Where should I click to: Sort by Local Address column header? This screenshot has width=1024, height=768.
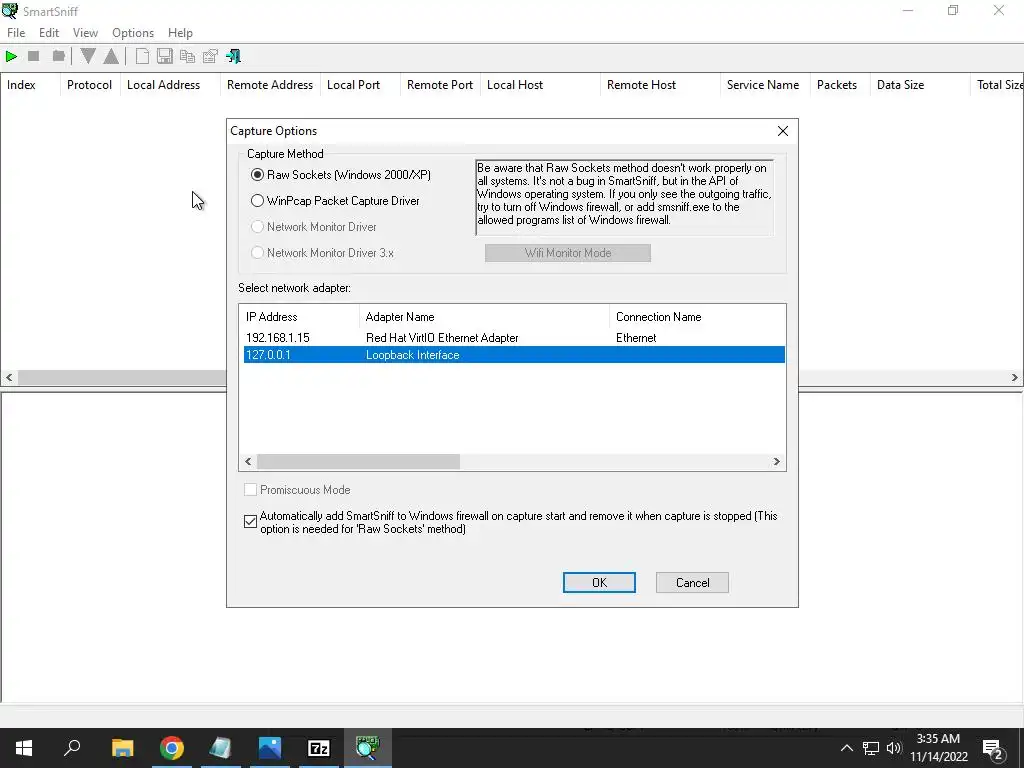click(x=170, y=85)
